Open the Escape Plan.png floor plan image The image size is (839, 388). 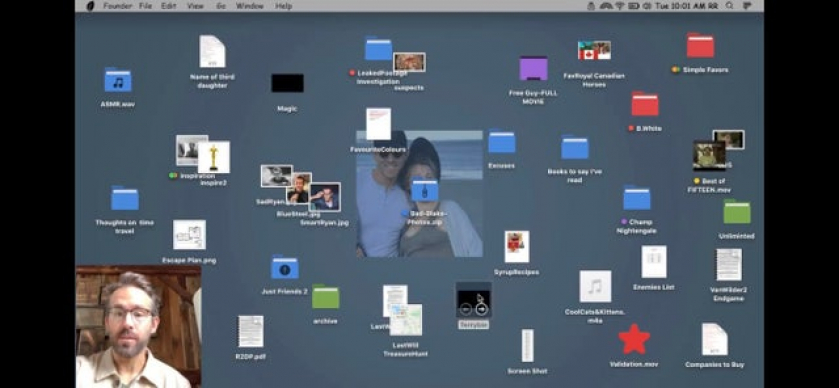[189, 234]
